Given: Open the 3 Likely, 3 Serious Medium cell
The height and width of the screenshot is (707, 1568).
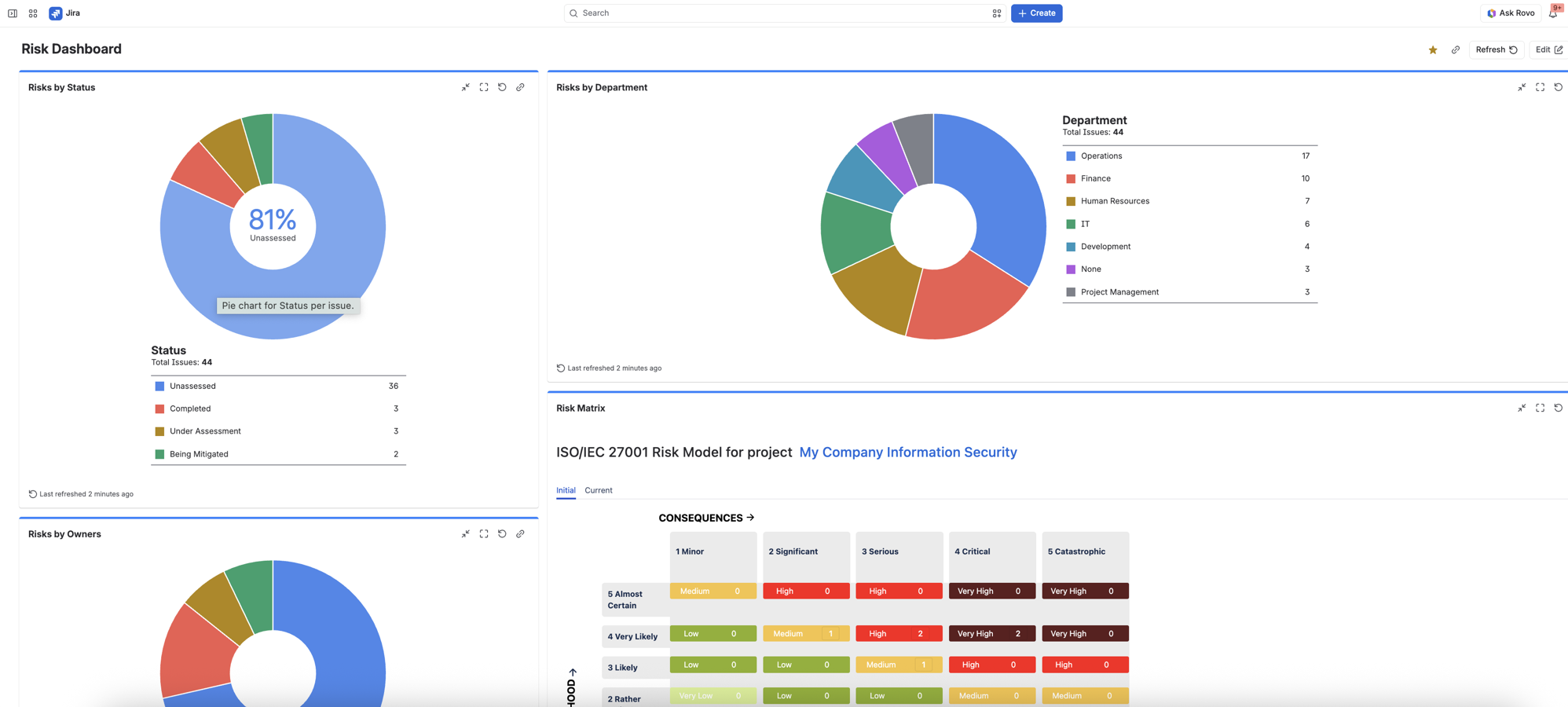Looking at the screenshot, I should tap(899, 665).
